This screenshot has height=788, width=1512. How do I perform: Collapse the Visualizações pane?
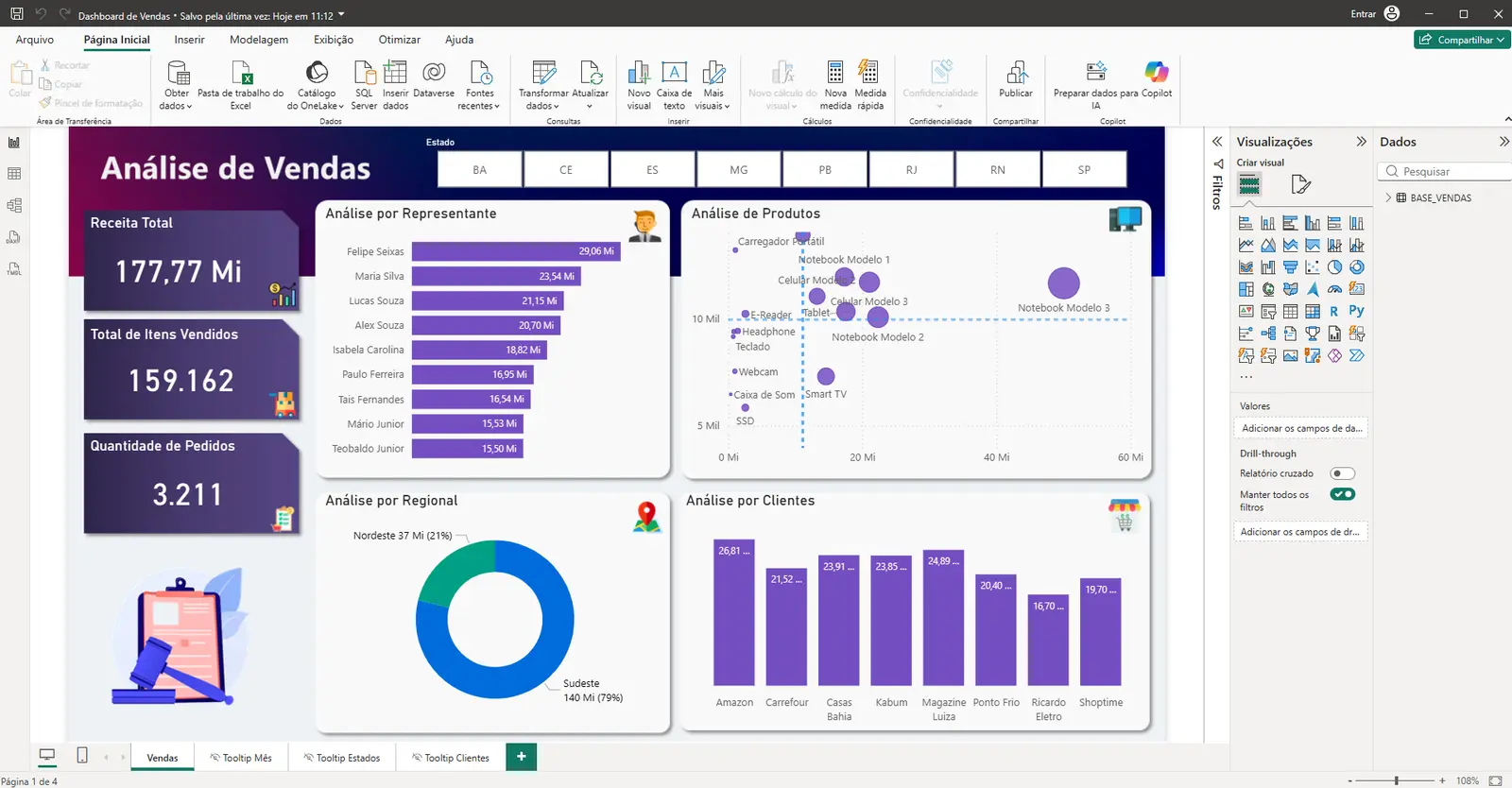[x=1361, y=142]
